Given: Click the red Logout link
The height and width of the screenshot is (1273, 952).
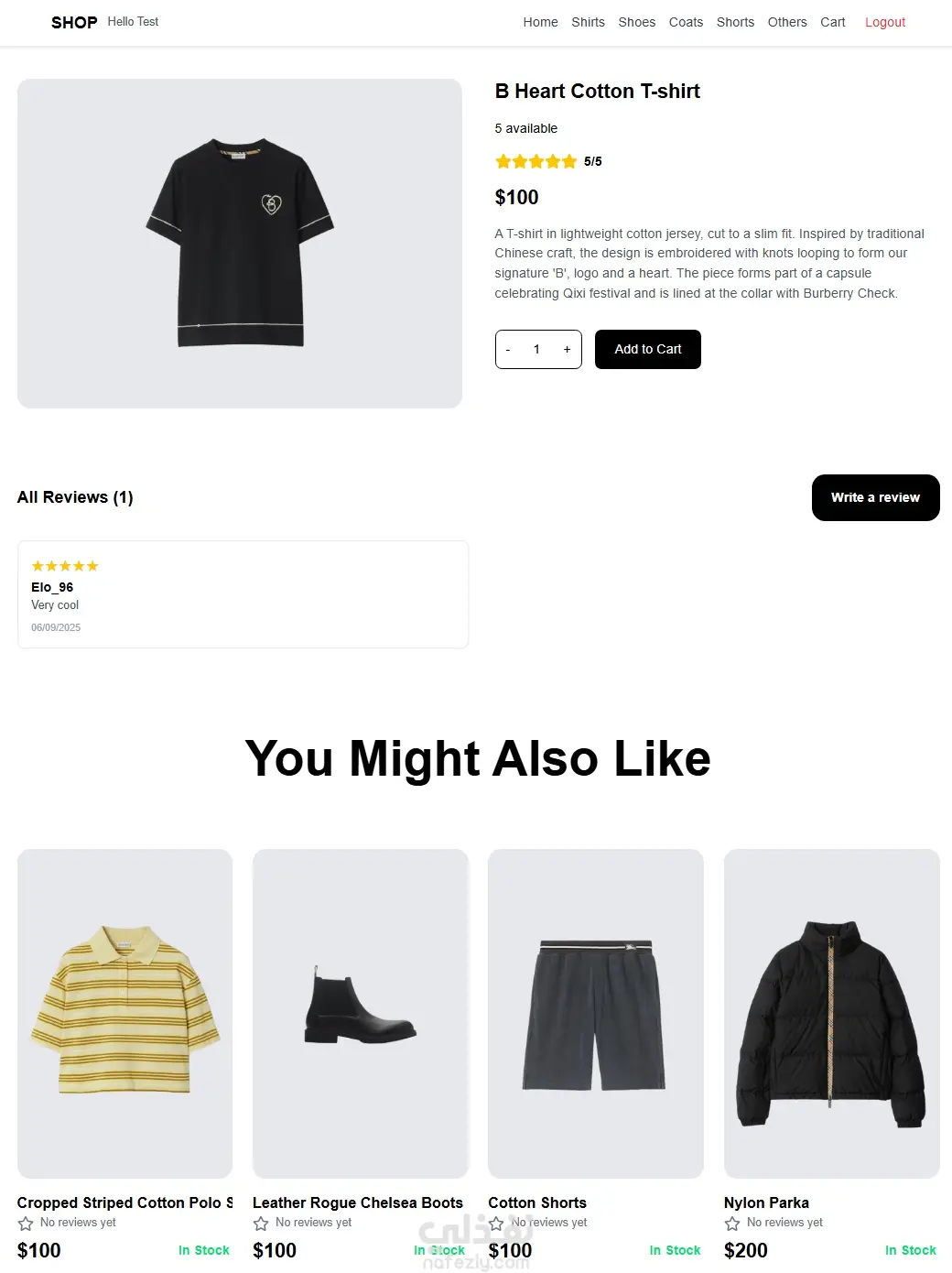Looking at the screenshot, I should point(884,22).
